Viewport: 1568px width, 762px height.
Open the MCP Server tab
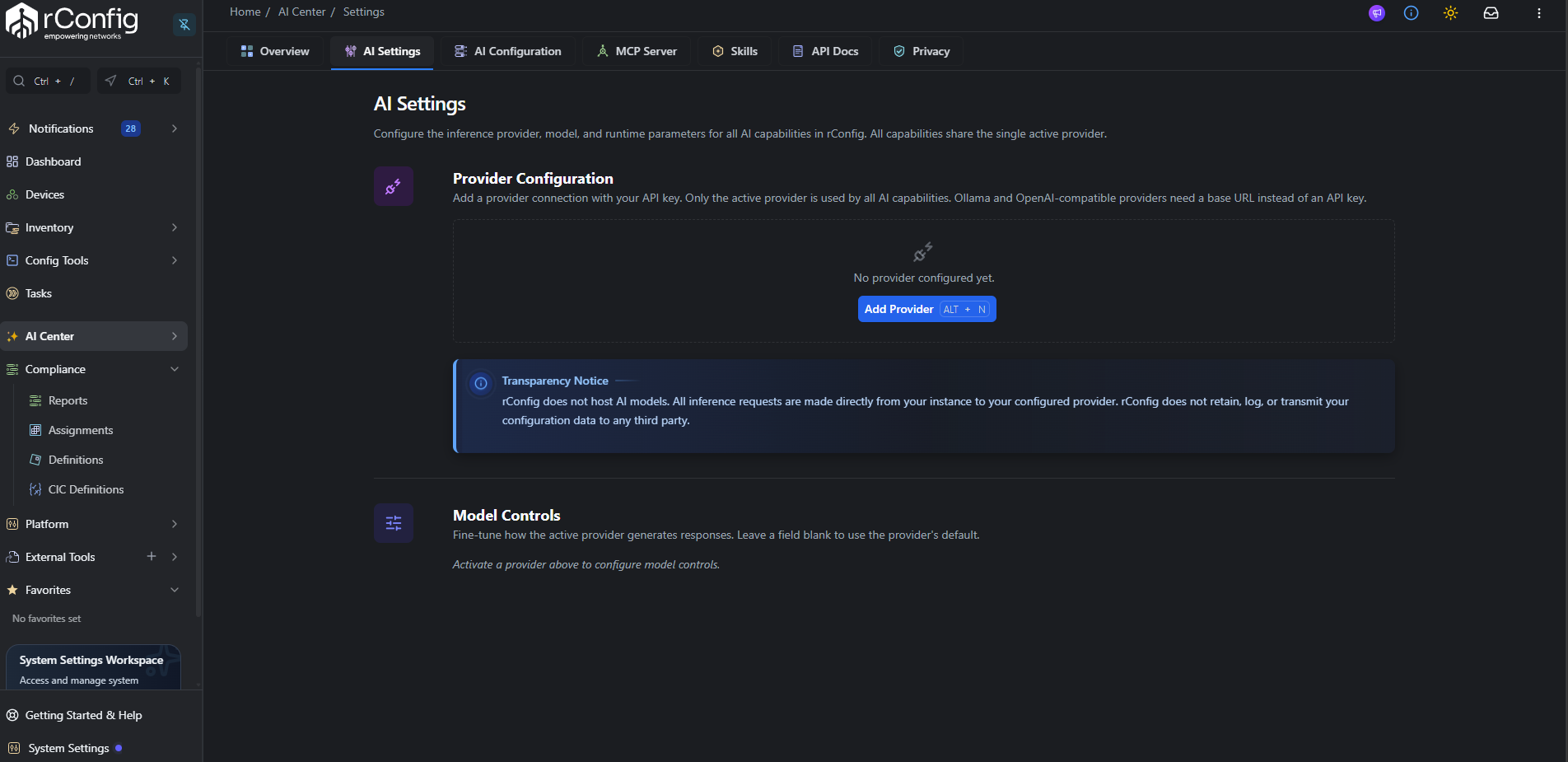[637, 51]
